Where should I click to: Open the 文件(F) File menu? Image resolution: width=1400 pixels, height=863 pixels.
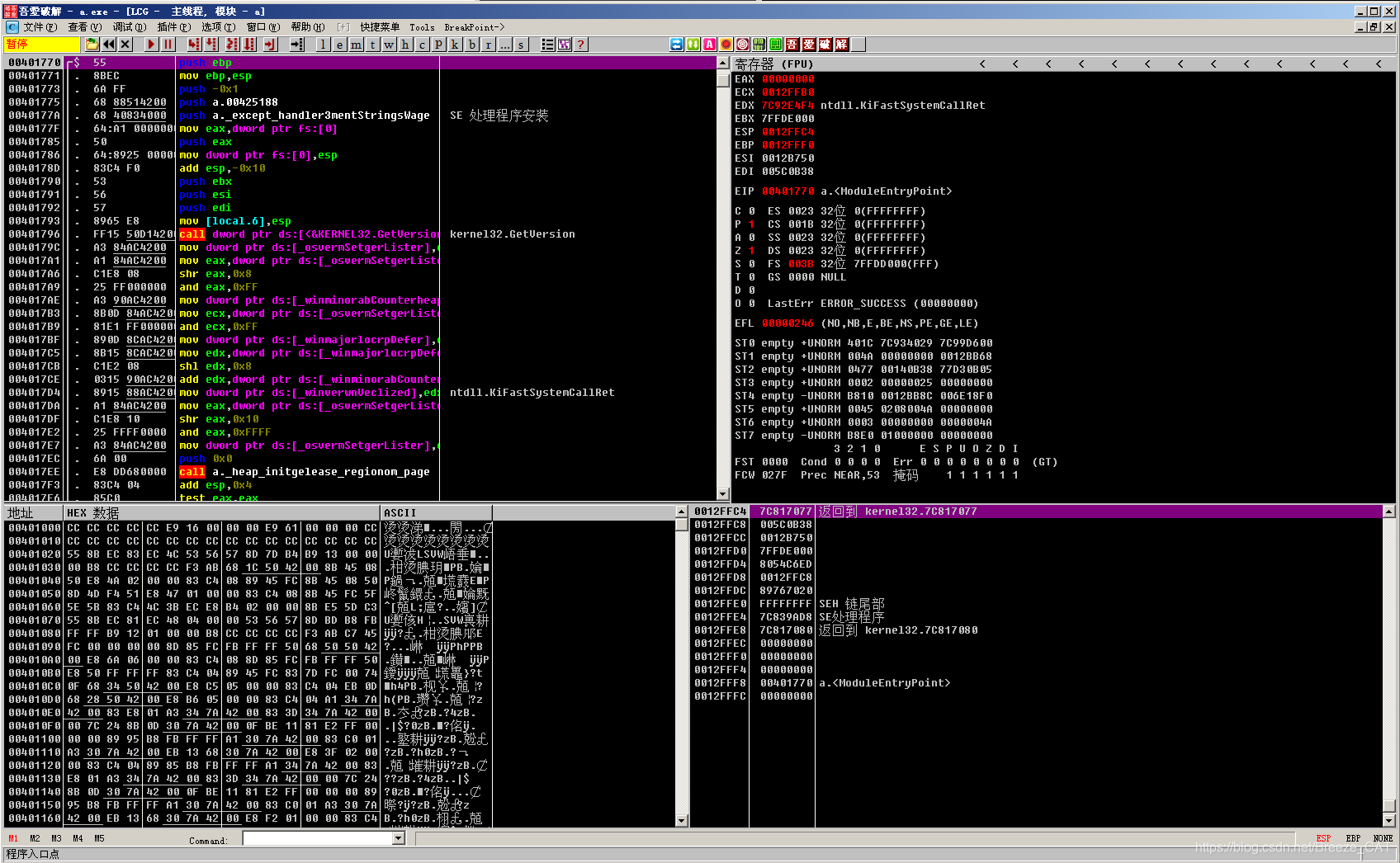(40, 27)
